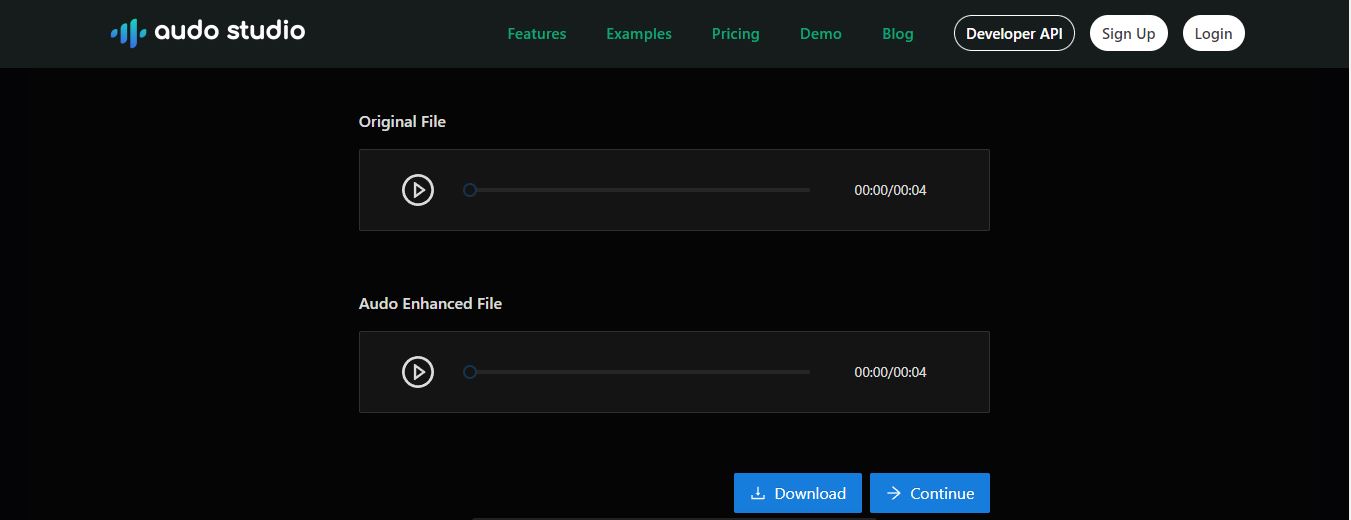The width and height of the screenshot is (1351, 520).
Task: Click the Sign Up button
Action: (1129, 33)
